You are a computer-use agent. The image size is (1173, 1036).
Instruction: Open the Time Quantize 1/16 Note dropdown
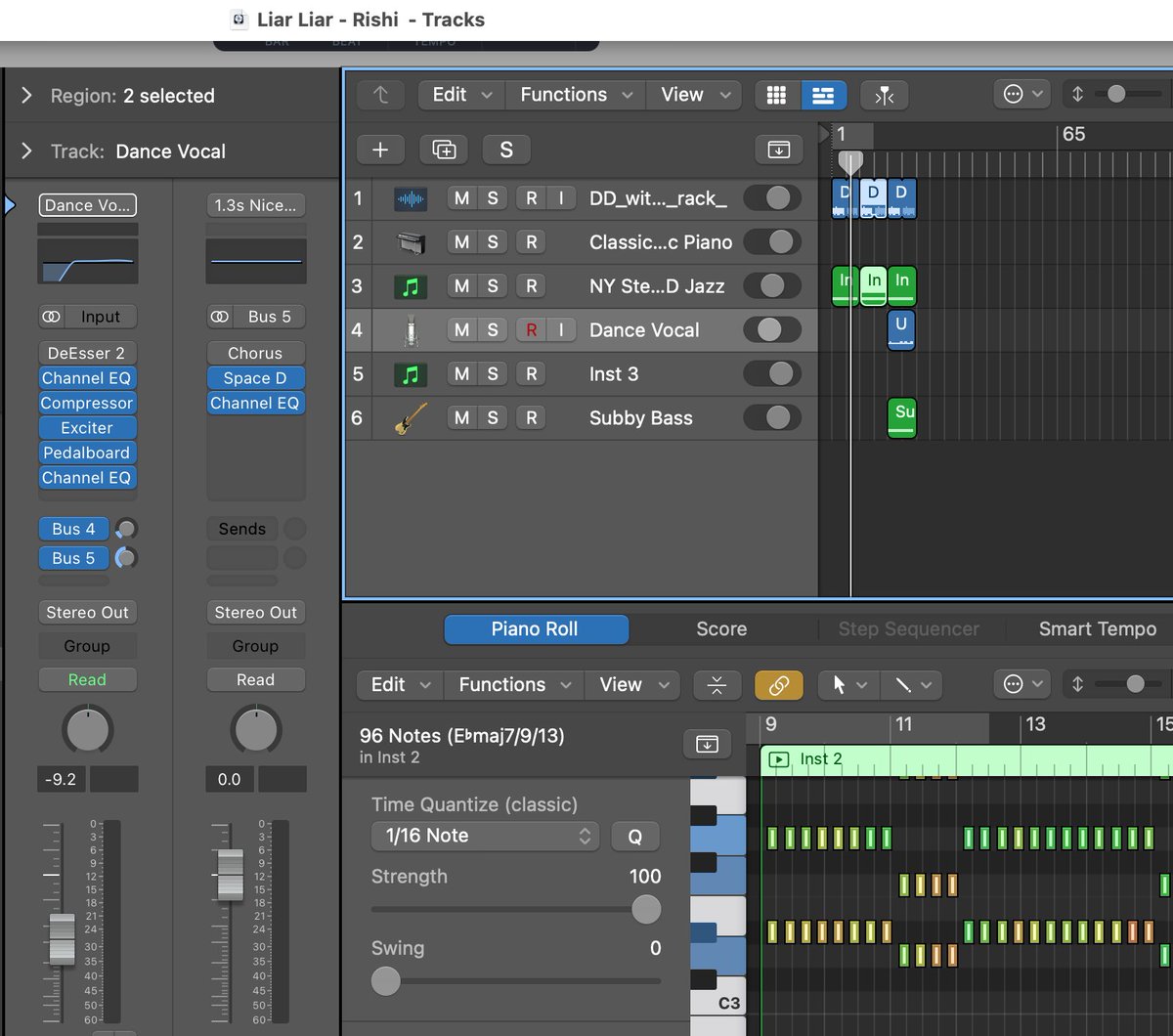[485, 836]
